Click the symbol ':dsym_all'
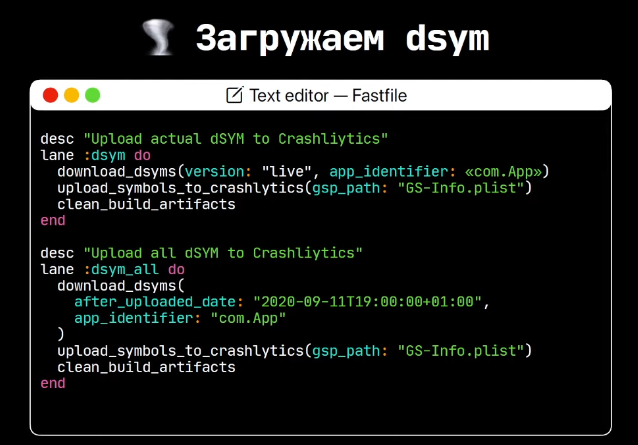Screen dimensions: 638x445 coord(121,269)
